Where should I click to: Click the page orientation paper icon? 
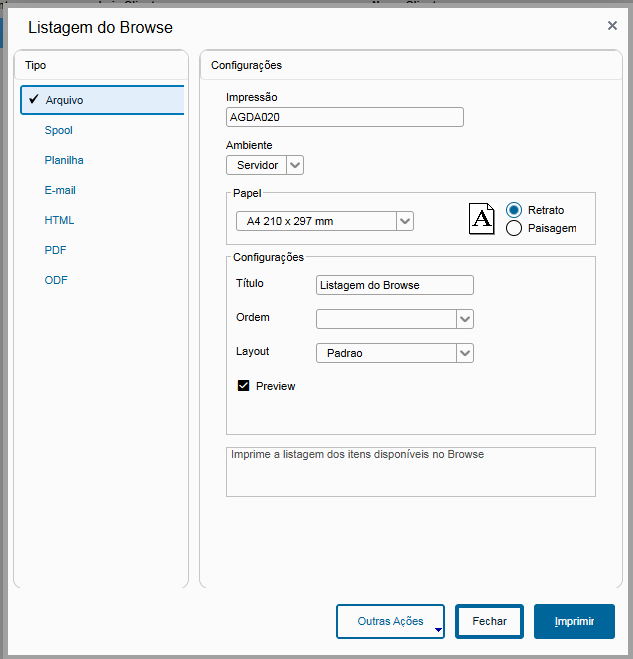[x=482, y=219]
